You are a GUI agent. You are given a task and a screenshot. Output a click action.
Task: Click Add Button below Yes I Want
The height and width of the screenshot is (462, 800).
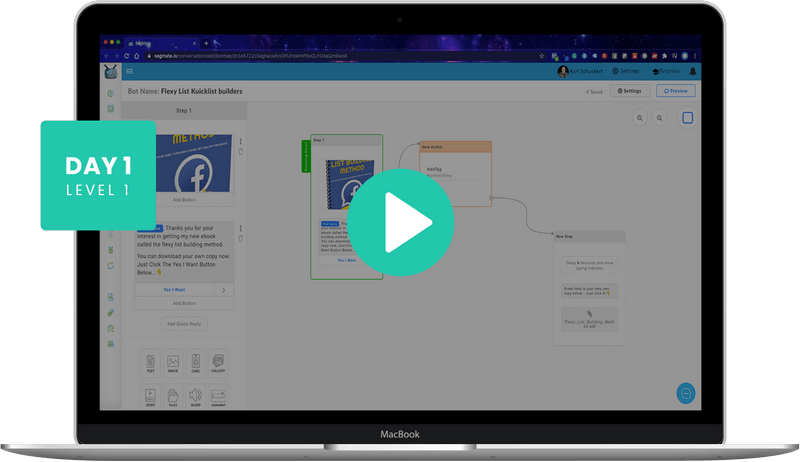pos(184,303)
